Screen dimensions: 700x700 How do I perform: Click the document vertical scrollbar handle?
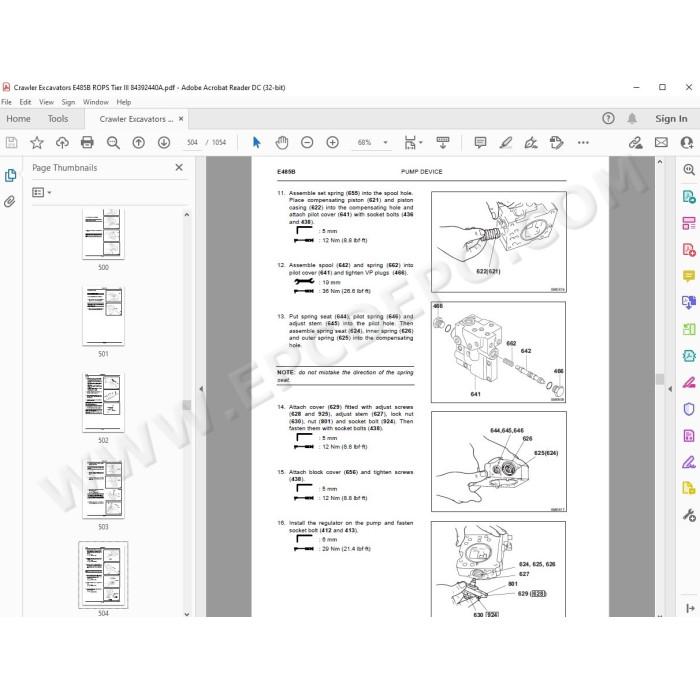[x=660, y=379]
